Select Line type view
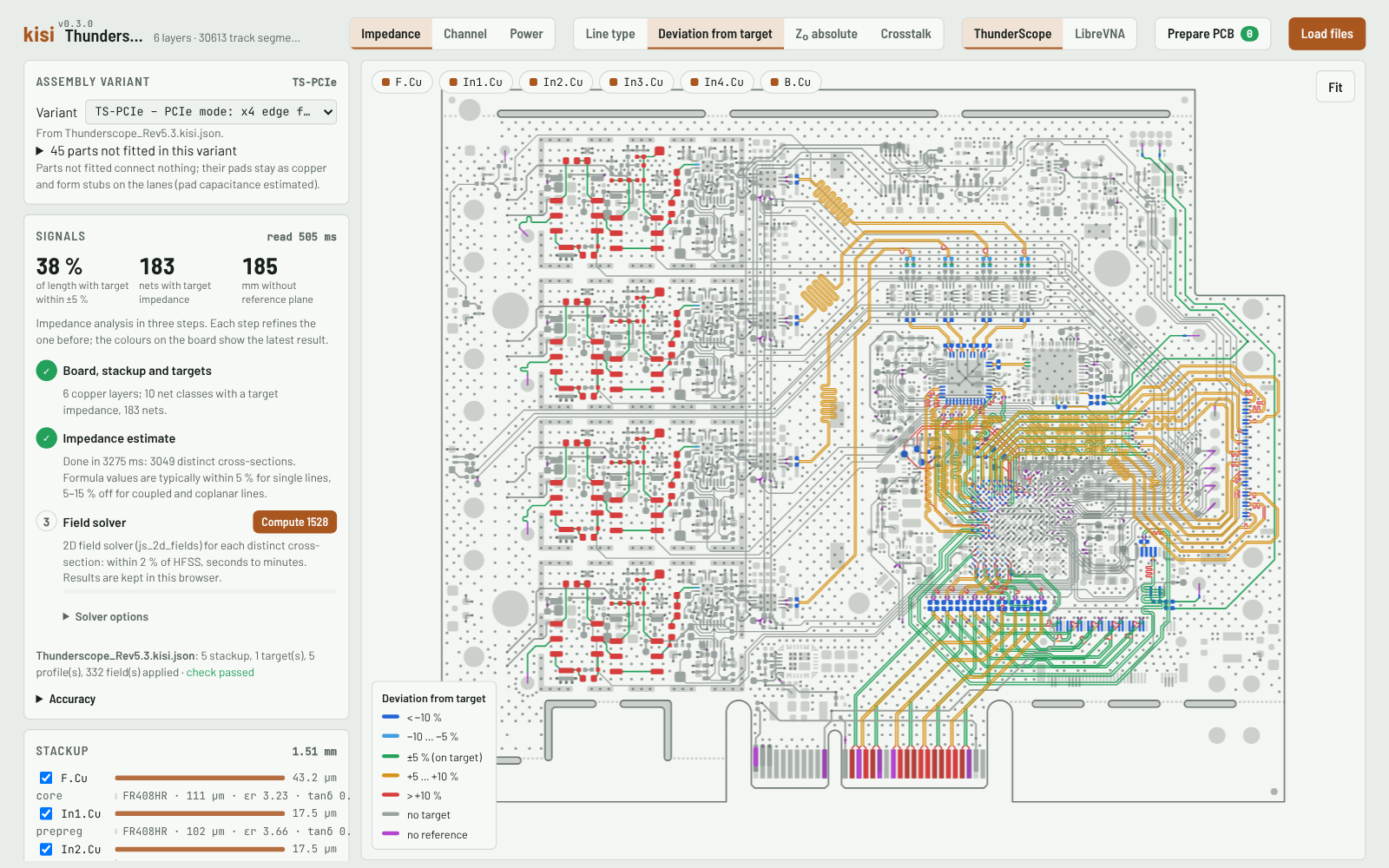The image size is (1389, 868). (x=610, y=34)
